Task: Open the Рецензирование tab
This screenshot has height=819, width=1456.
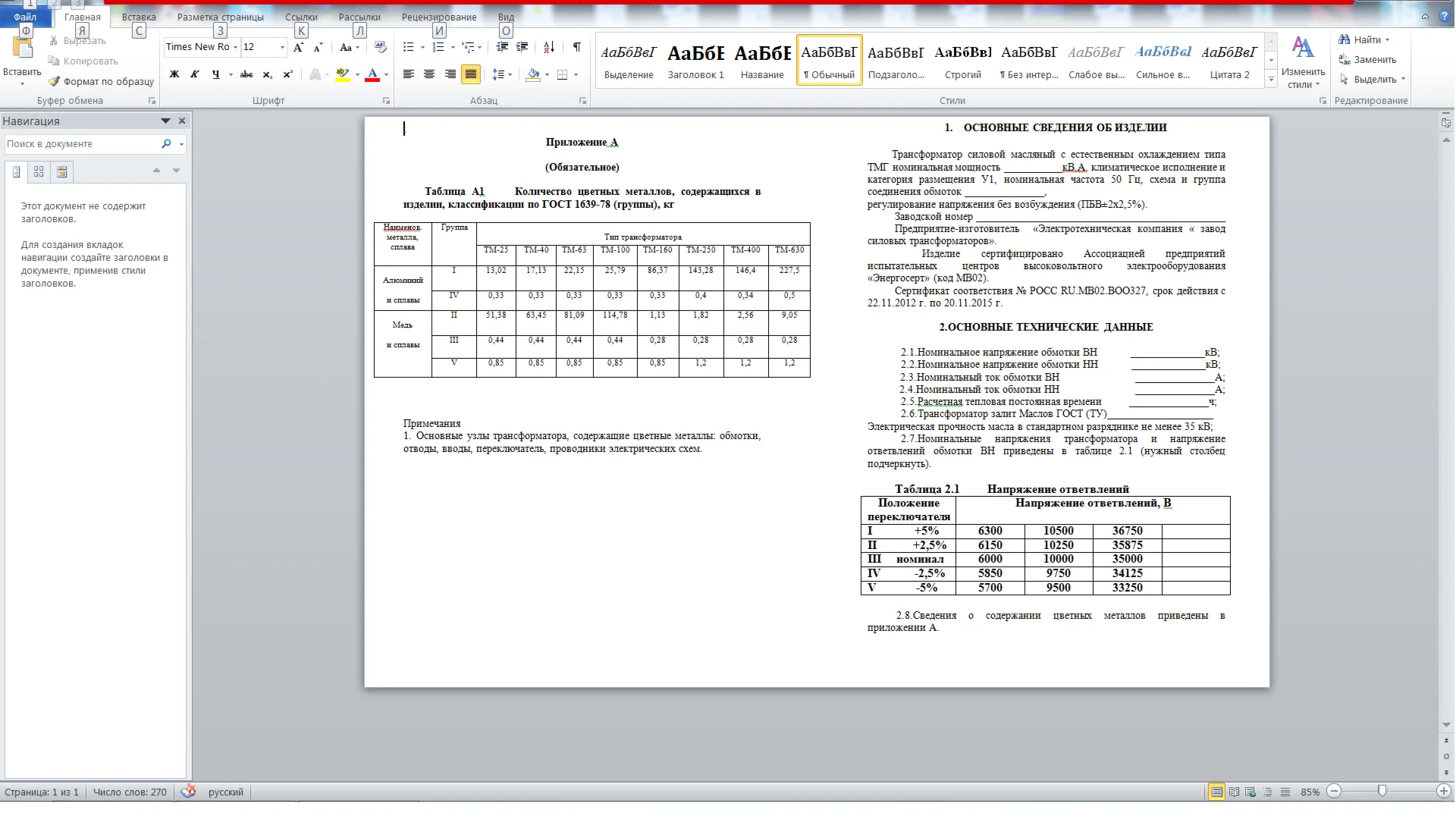Action: pyautogui.click(x=439, y=17)
